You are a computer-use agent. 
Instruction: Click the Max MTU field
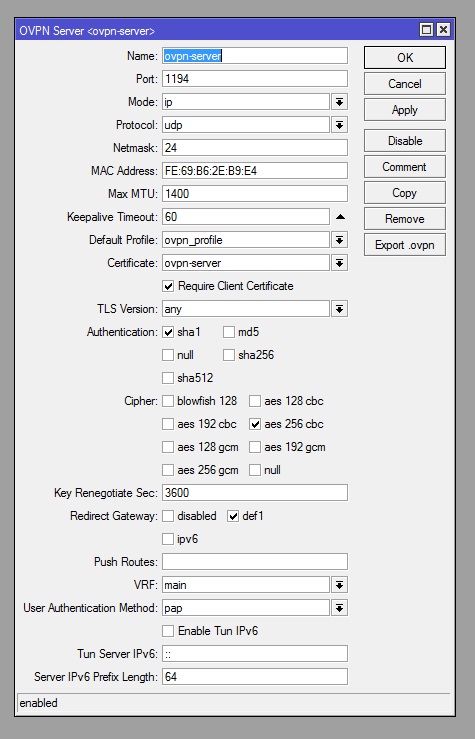click(255, 194)
